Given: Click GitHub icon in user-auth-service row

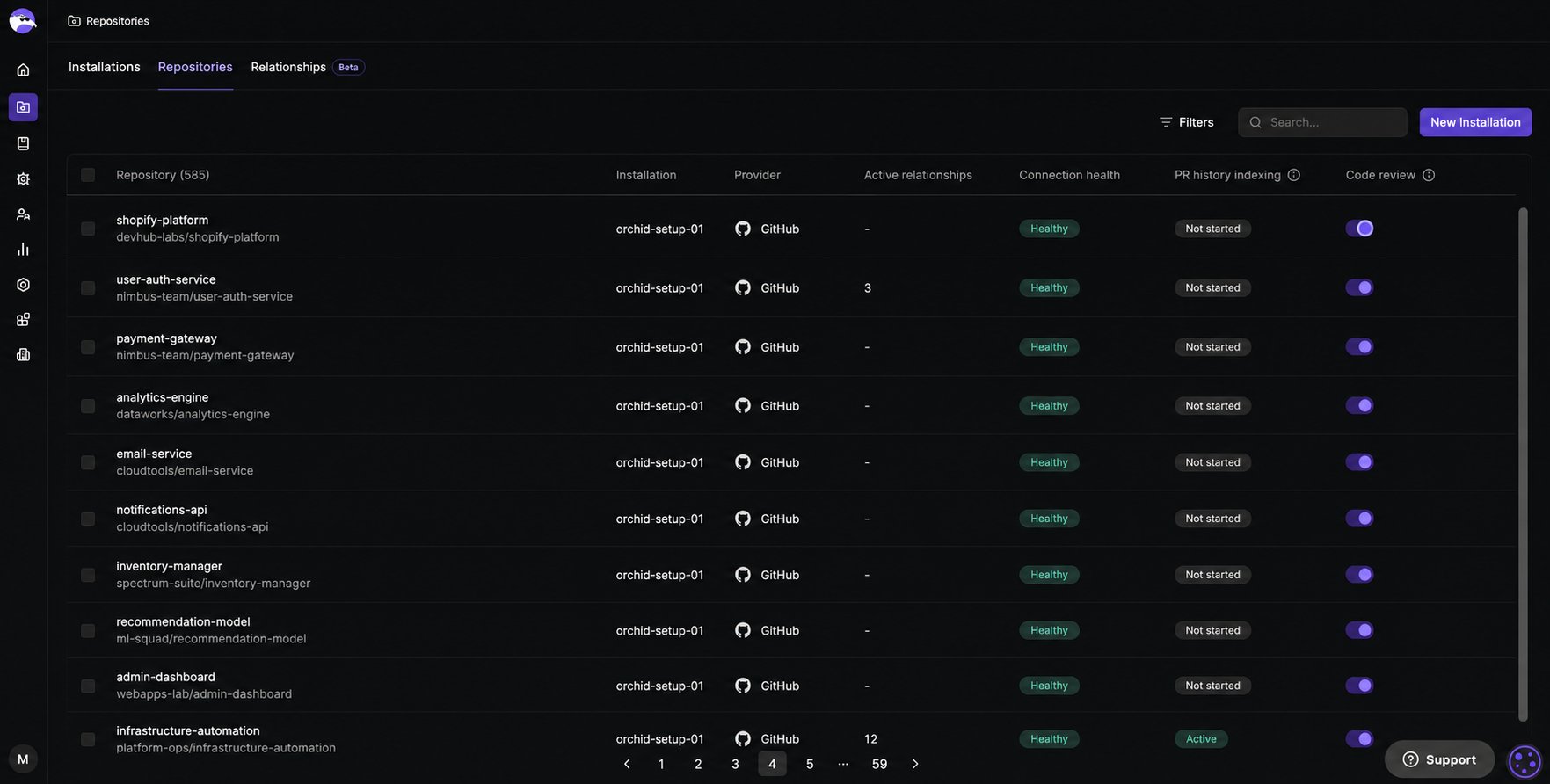Looking at the screenshot, I should (743, 287).
